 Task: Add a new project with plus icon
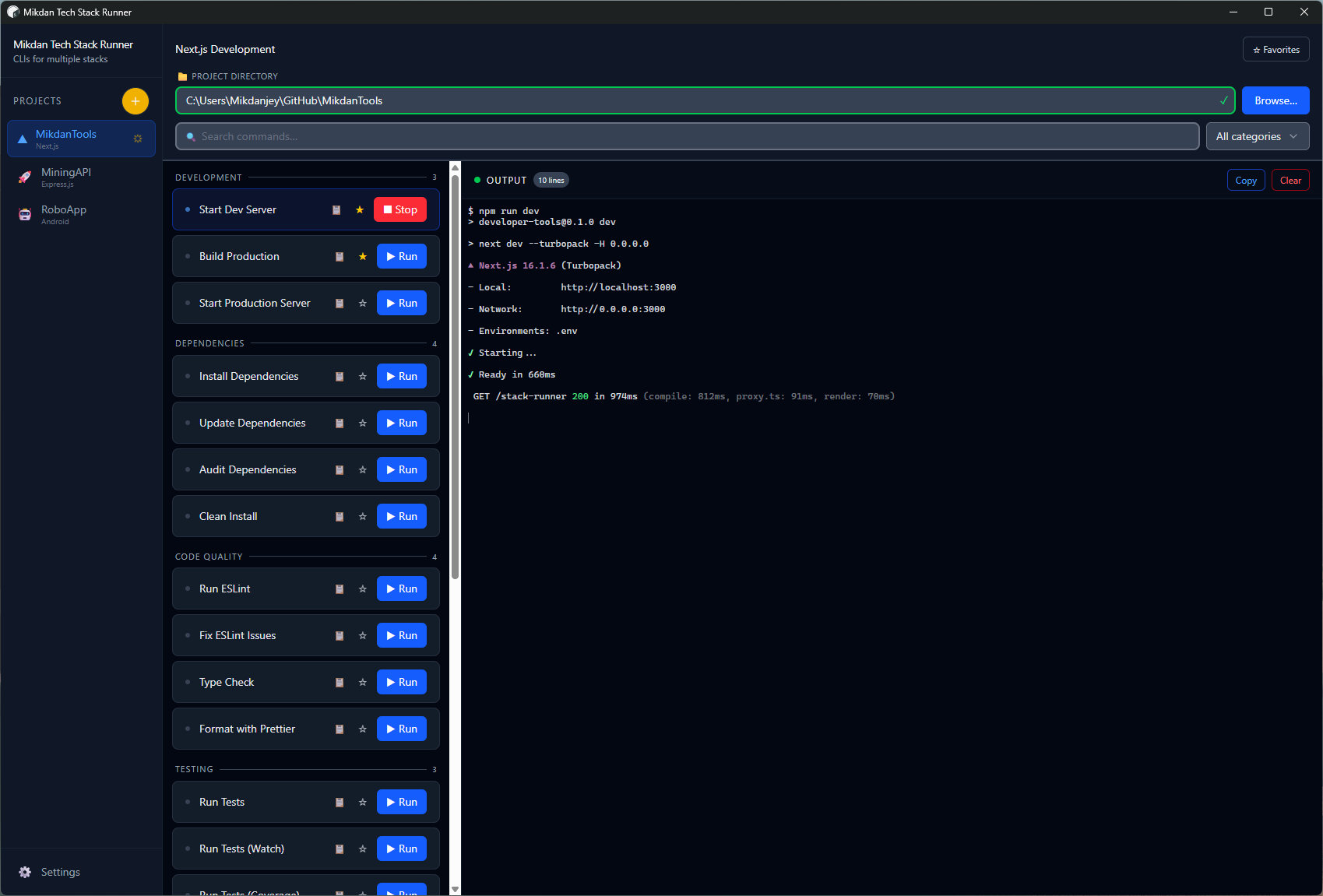(x=135, y=101)
